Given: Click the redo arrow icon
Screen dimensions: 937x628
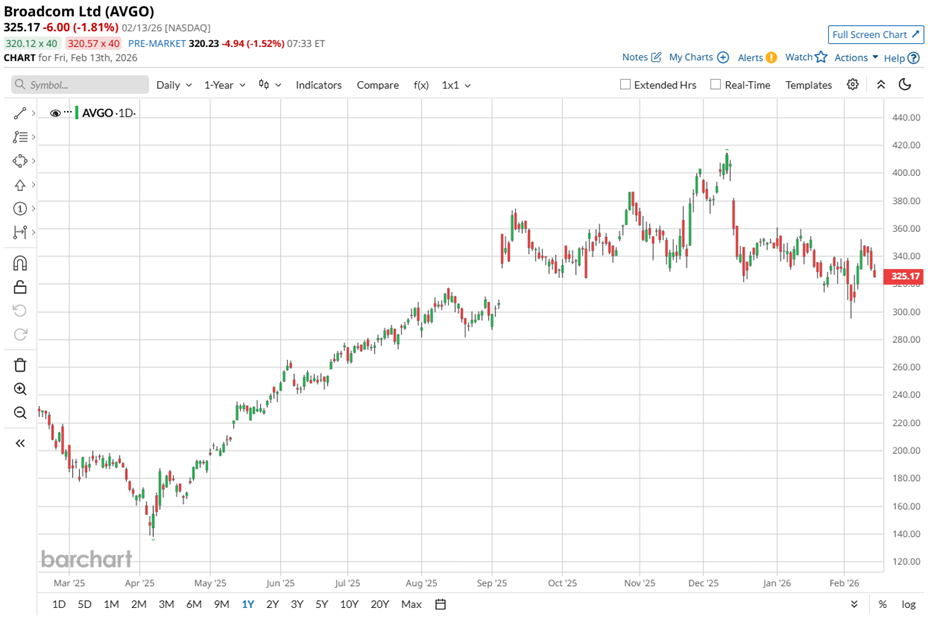Looking at the screenshot, I should tap(20, 335).
